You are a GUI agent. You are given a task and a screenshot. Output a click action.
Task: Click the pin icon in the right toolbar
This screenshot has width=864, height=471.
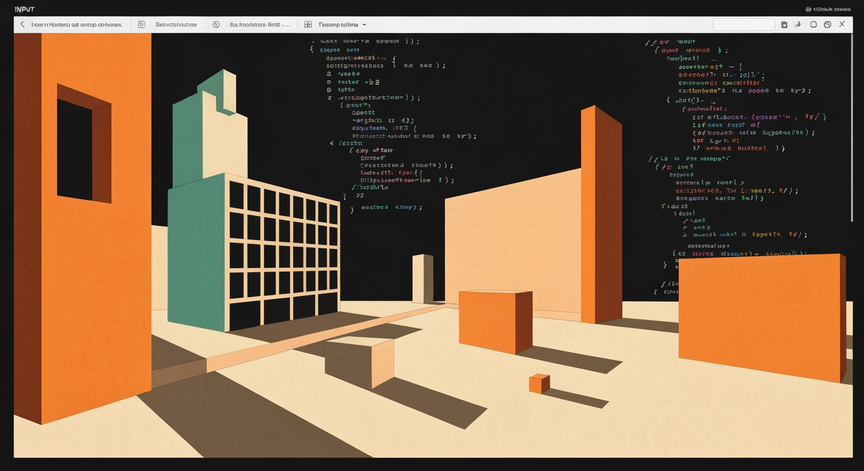(798, 24)
